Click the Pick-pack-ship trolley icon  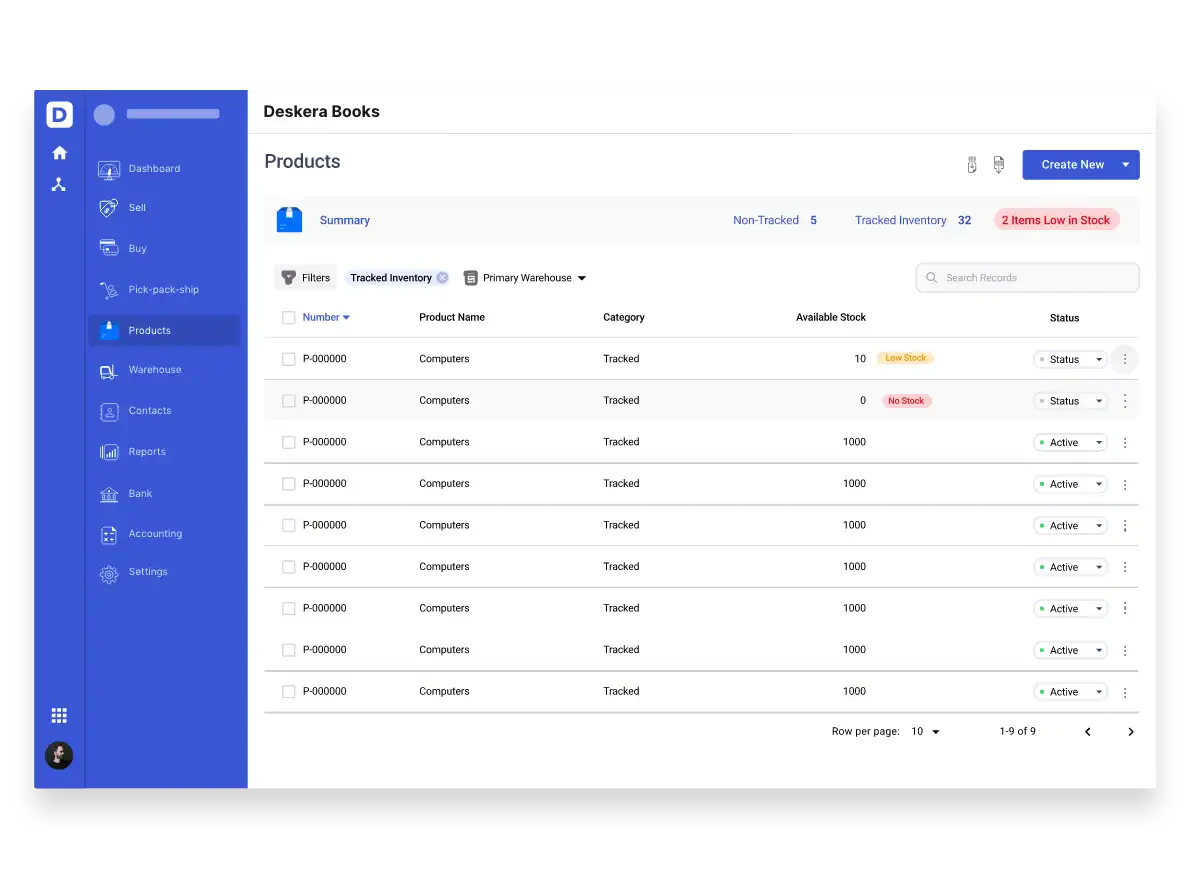109,290
